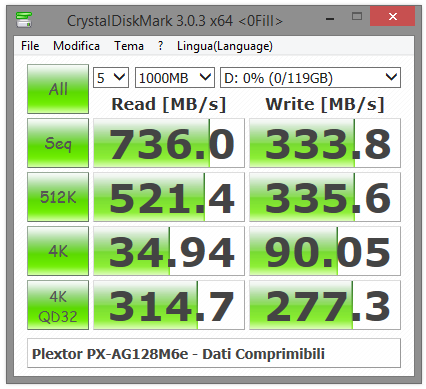Click the comment field reading Plextor PX-AG128M6e
The image size is (426, 389).
pos(214,353)
